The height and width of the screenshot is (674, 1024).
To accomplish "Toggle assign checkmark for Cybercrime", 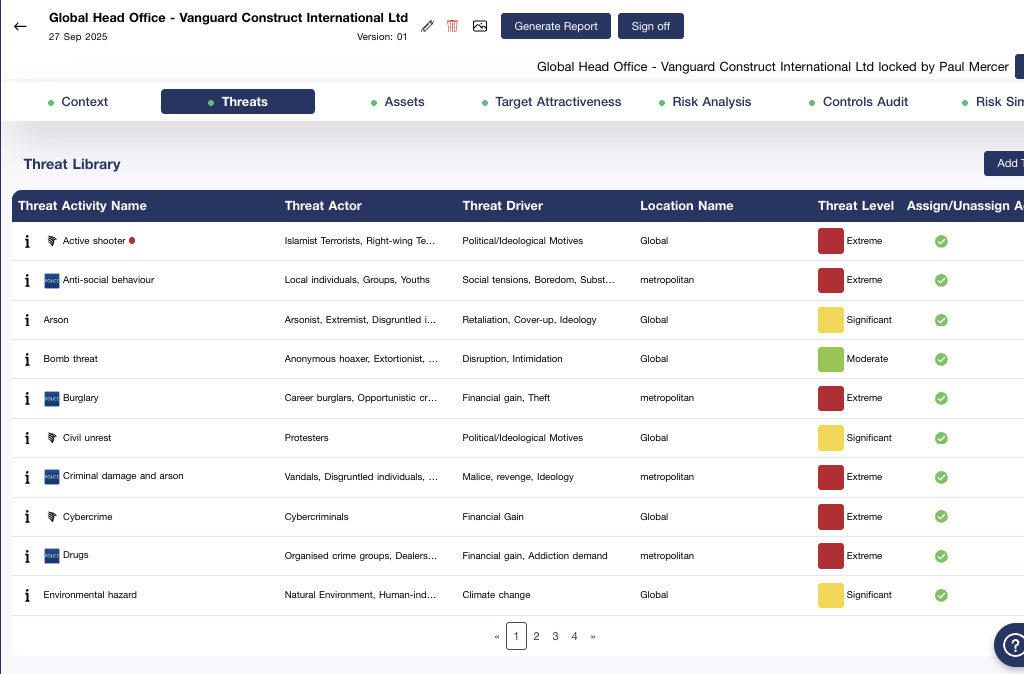I will [x=941, y=517].
